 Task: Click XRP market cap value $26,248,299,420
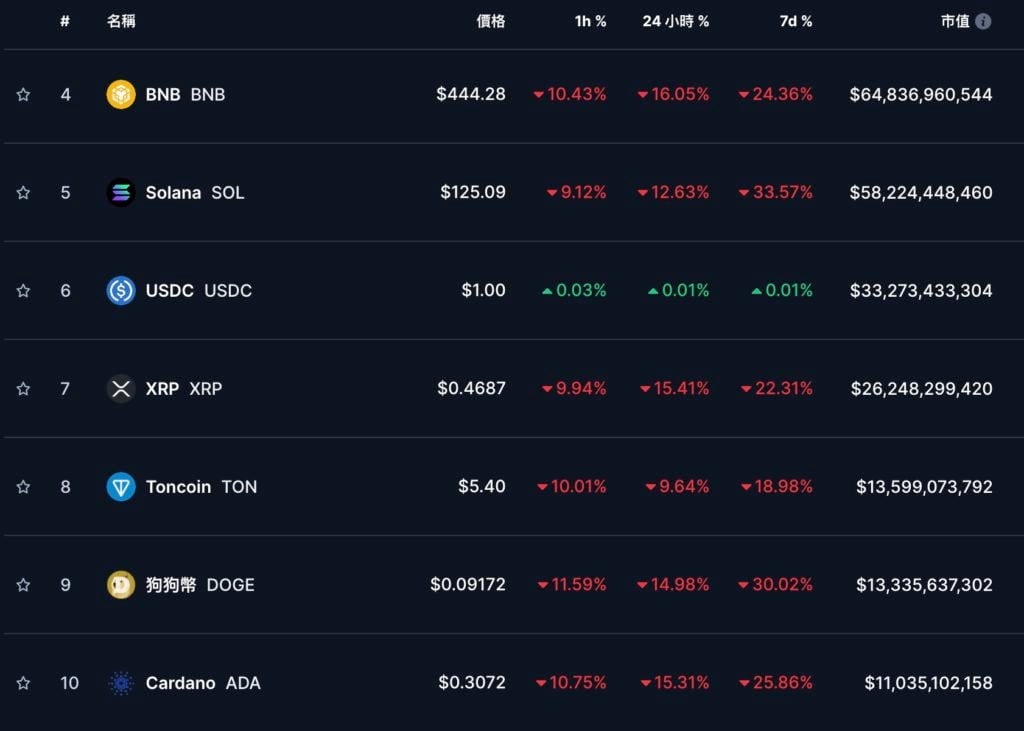point(921,388)
